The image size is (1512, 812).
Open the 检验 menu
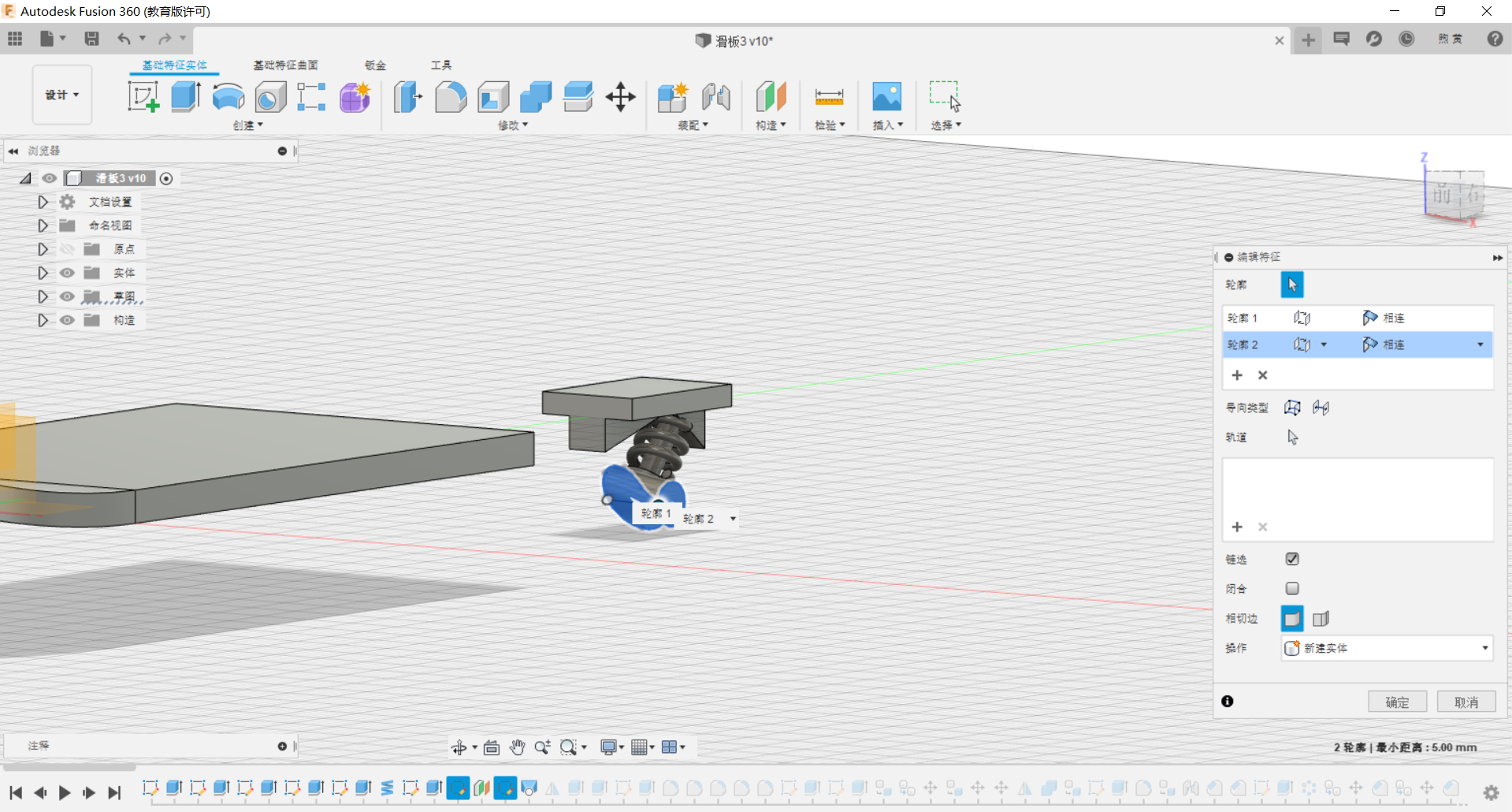click(830, 125)
